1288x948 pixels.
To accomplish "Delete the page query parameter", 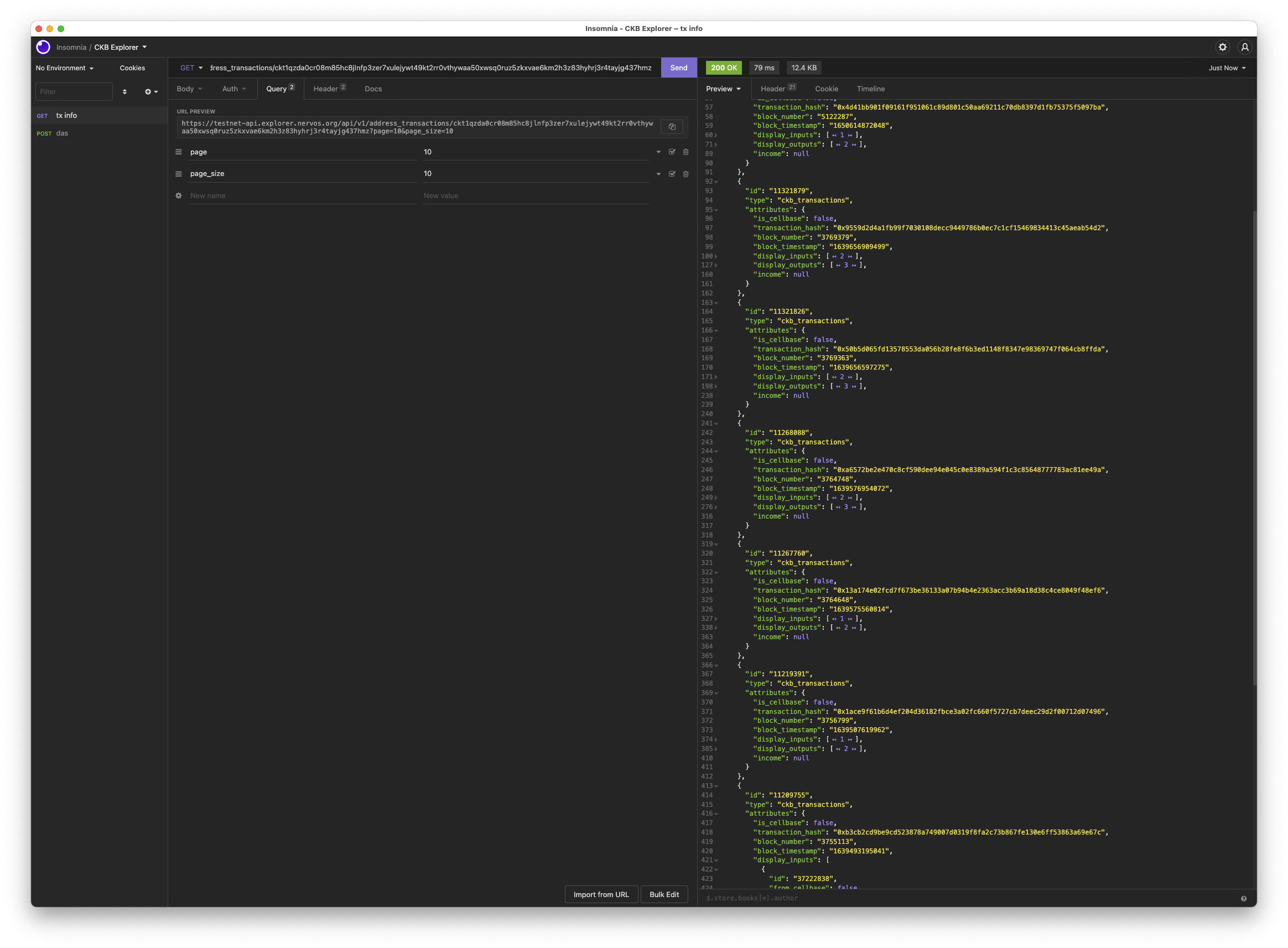I will 685,152.
